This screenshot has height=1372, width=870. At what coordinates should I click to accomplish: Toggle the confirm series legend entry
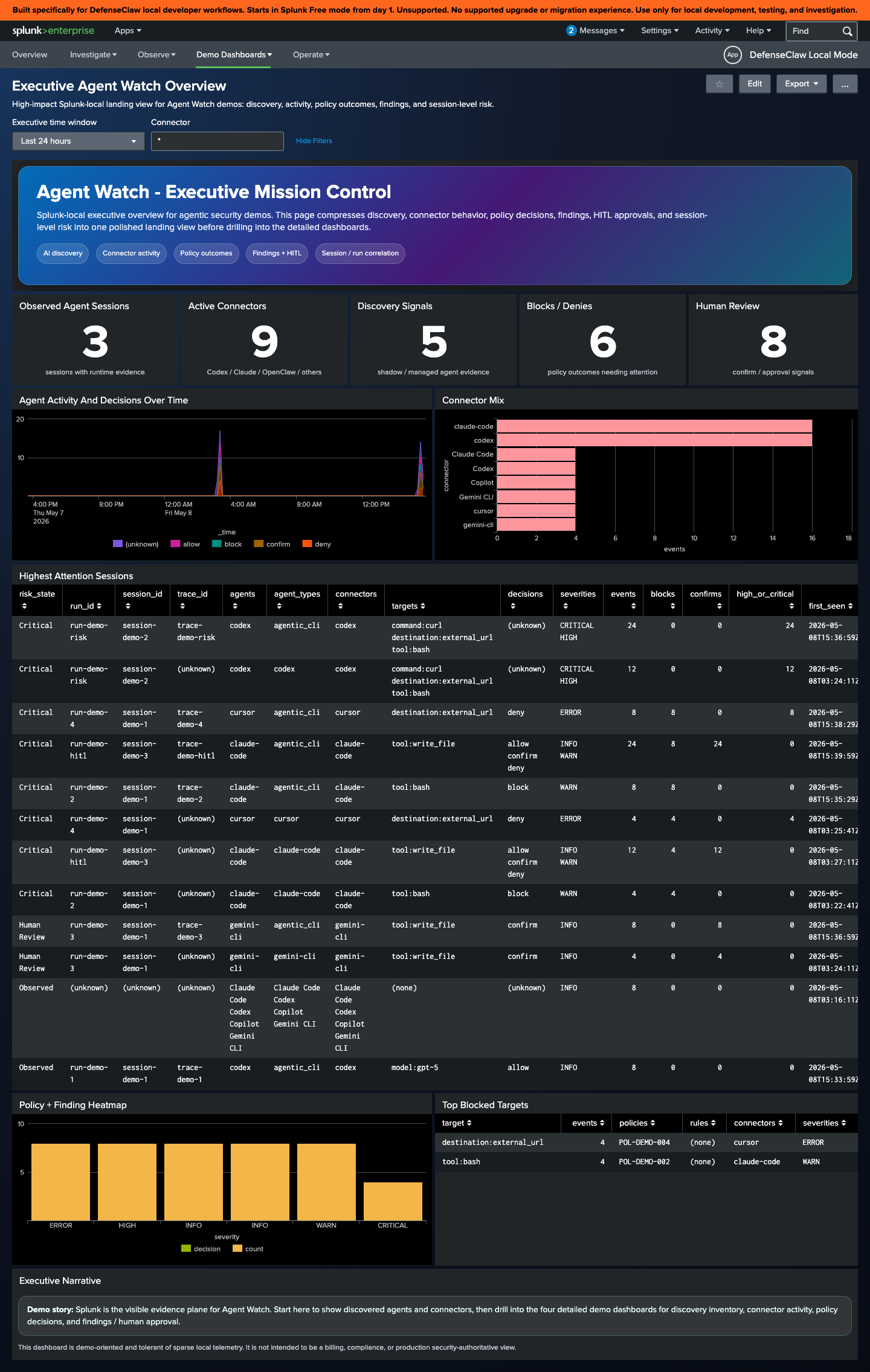[x=272, y=544]
